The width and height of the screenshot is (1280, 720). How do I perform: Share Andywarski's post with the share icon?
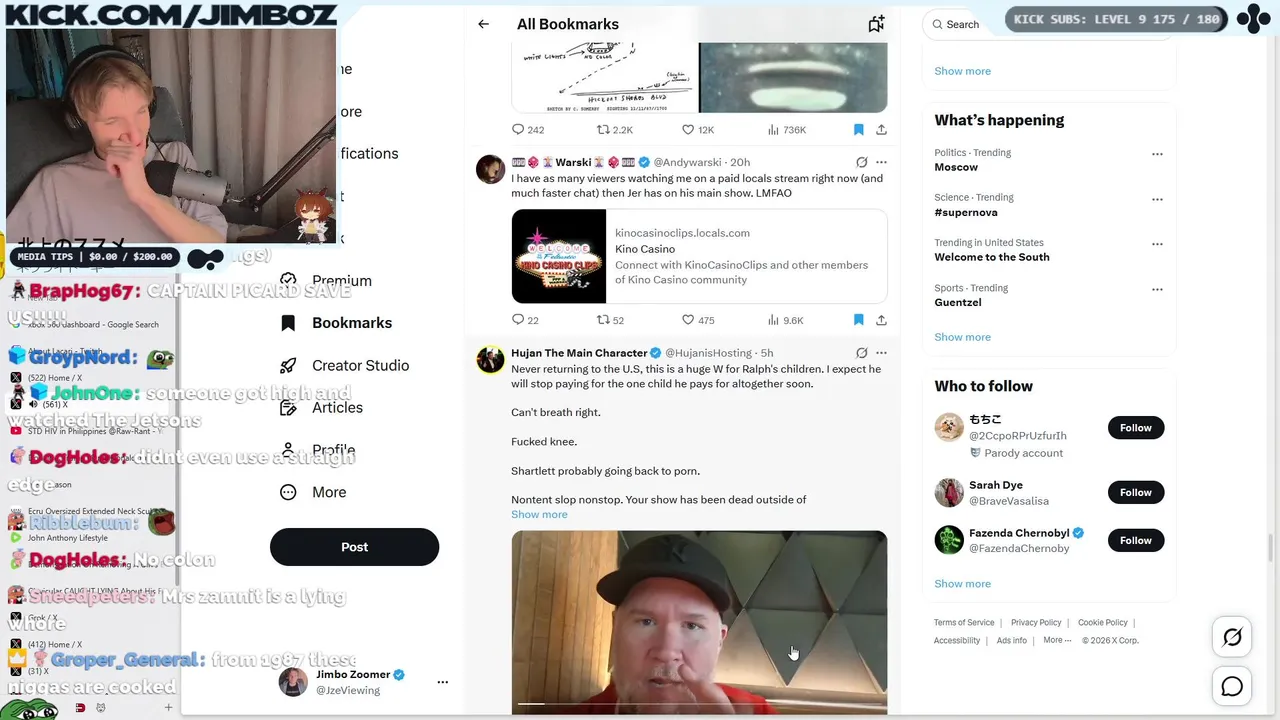point(881,320)
